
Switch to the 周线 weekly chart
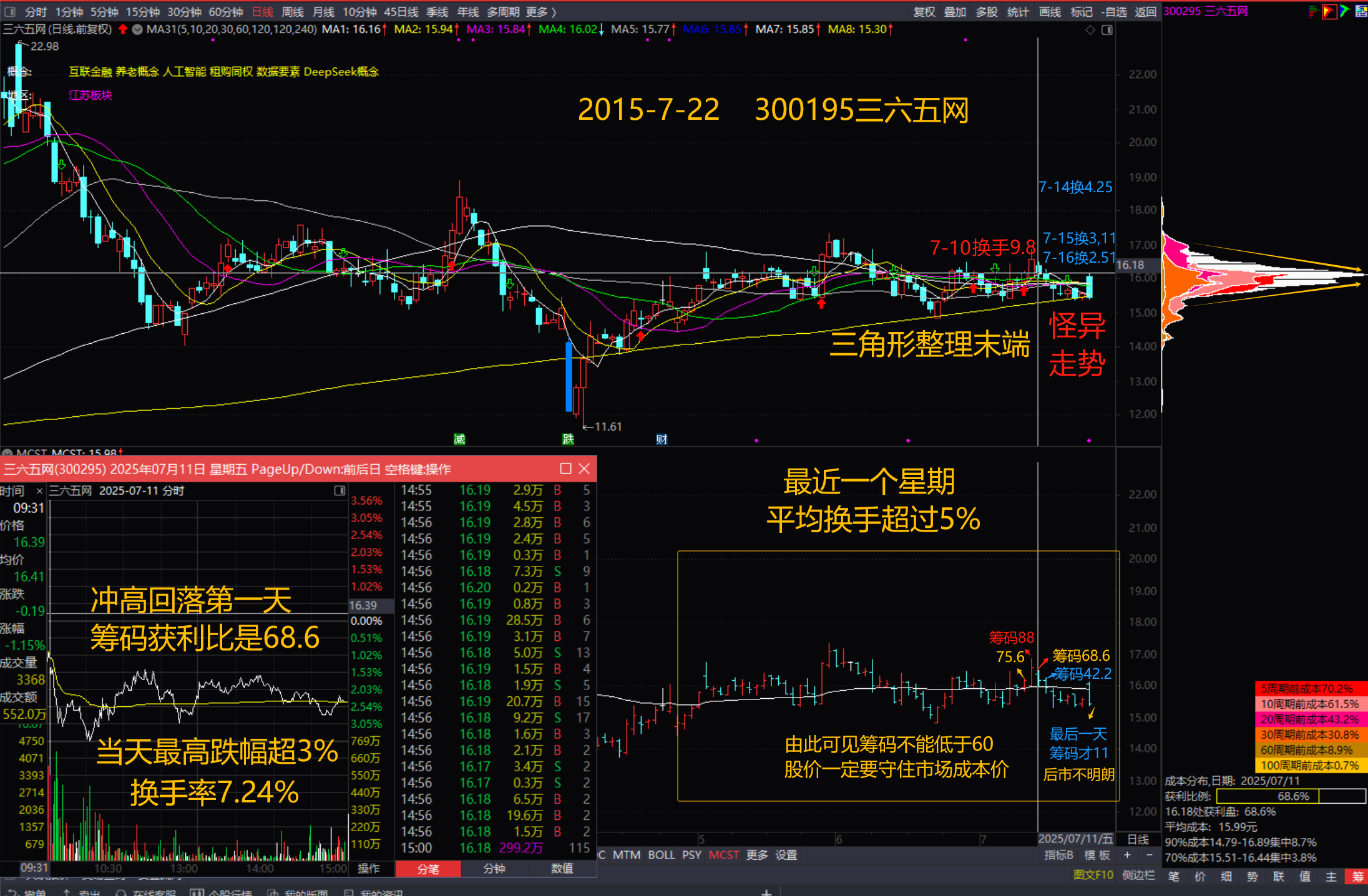tap(293, 12)
